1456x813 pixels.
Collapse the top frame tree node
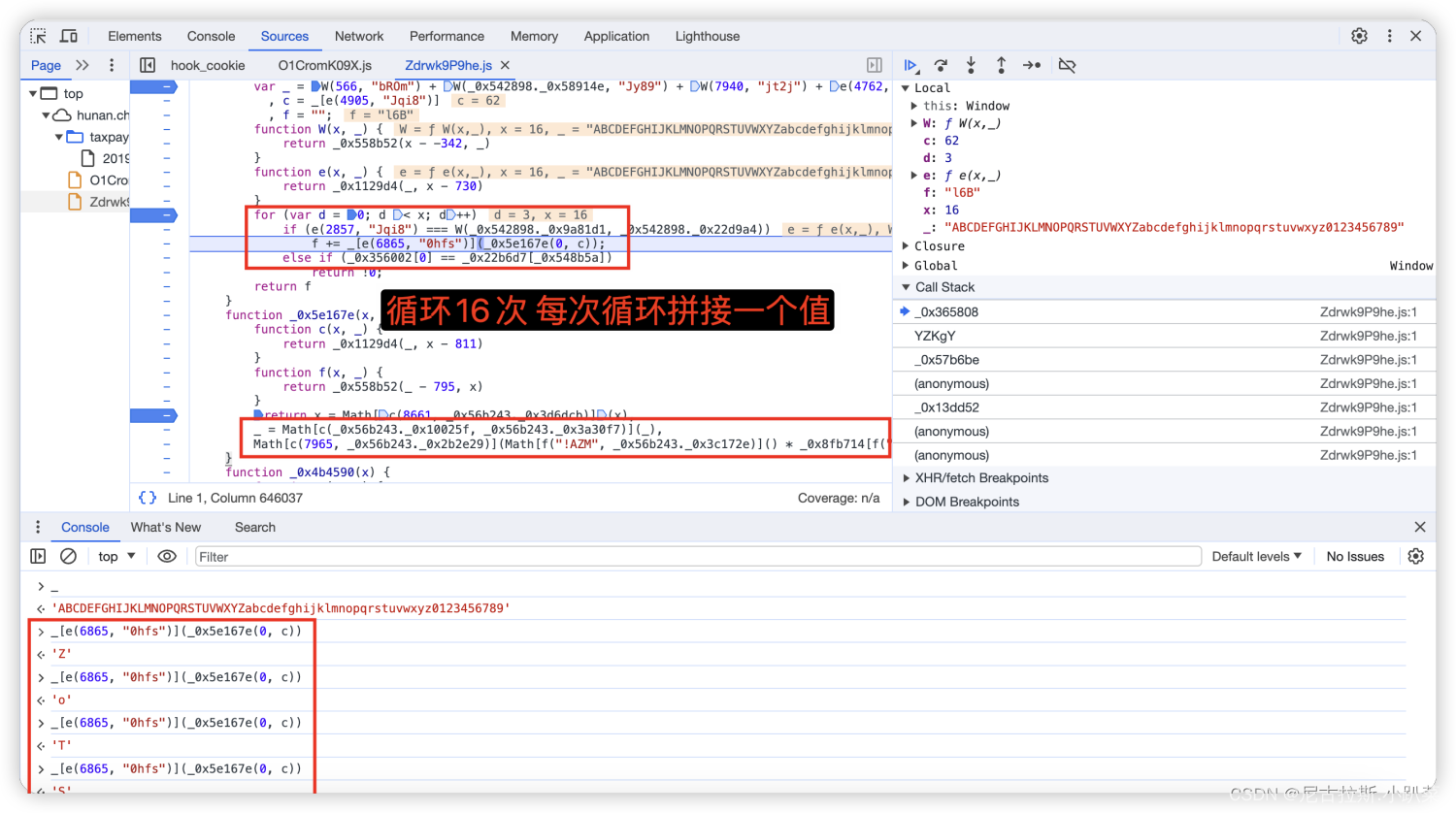click(33, 93)
